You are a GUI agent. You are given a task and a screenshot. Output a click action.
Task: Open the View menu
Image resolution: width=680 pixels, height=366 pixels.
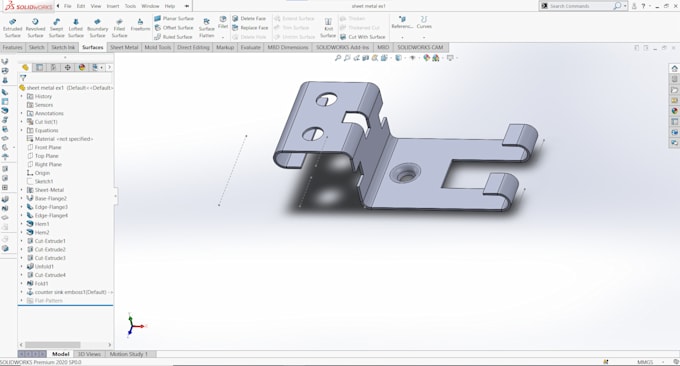[96, 6]
